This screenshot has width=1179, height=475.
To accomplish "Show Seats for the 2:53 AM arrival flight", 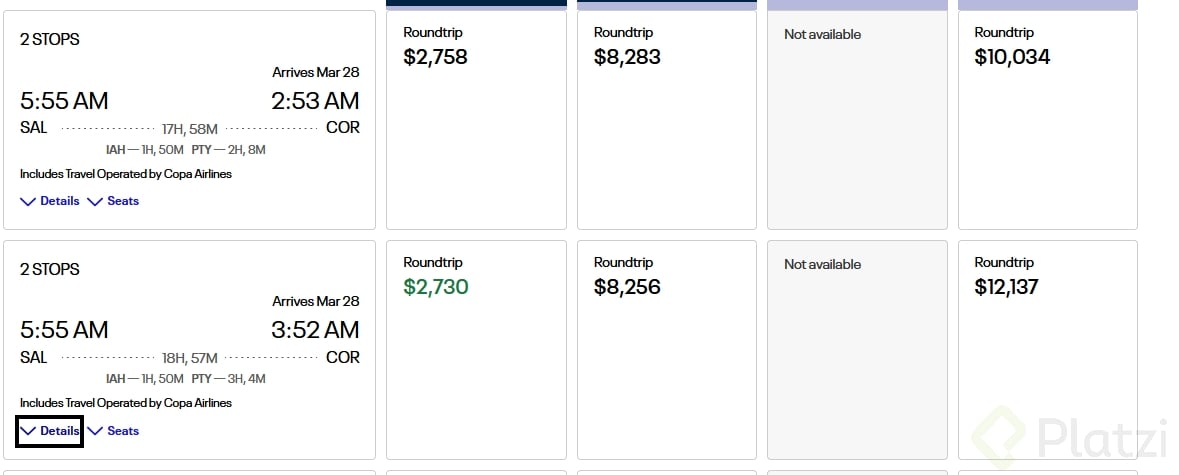I will pyautogui.click(x=113, y=201).
